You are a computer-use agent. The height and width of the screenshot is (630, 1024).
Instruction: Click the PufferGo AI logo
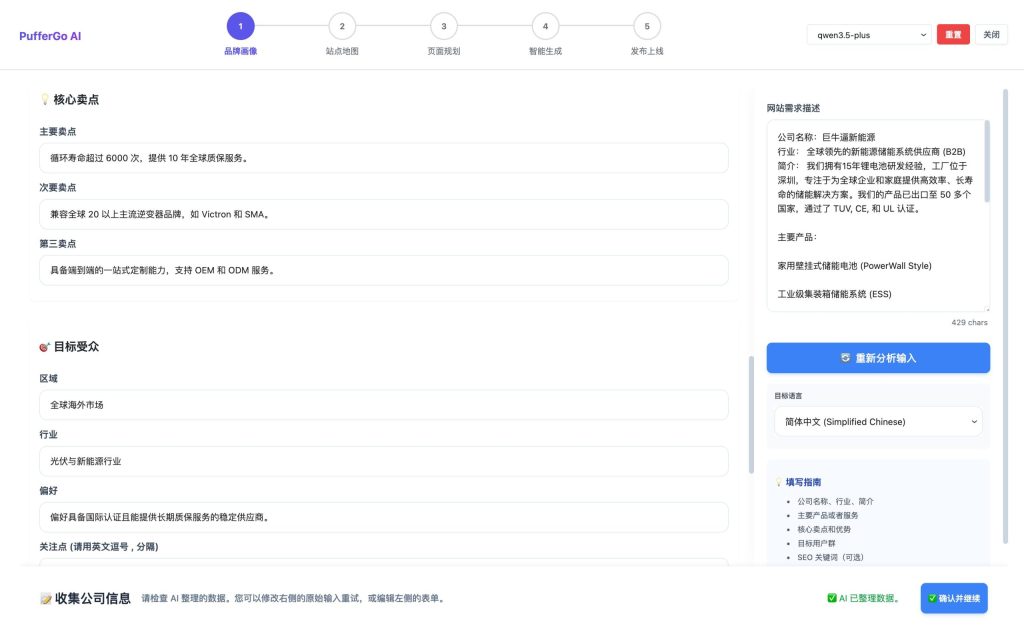coord(48,34)
